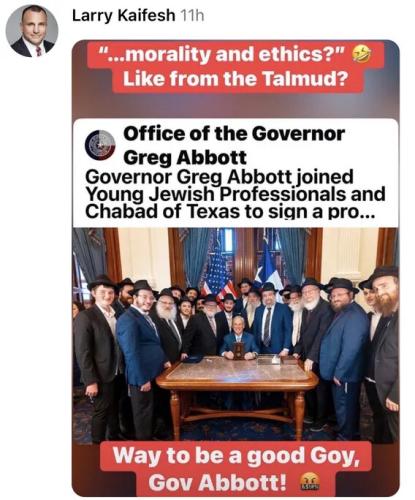
Task: Click the patterned carpet under the table
Action: (237, 430)
